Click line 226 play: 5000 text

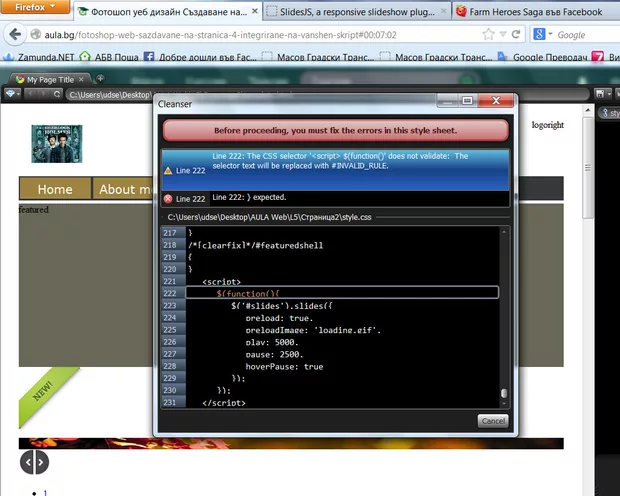272,342
